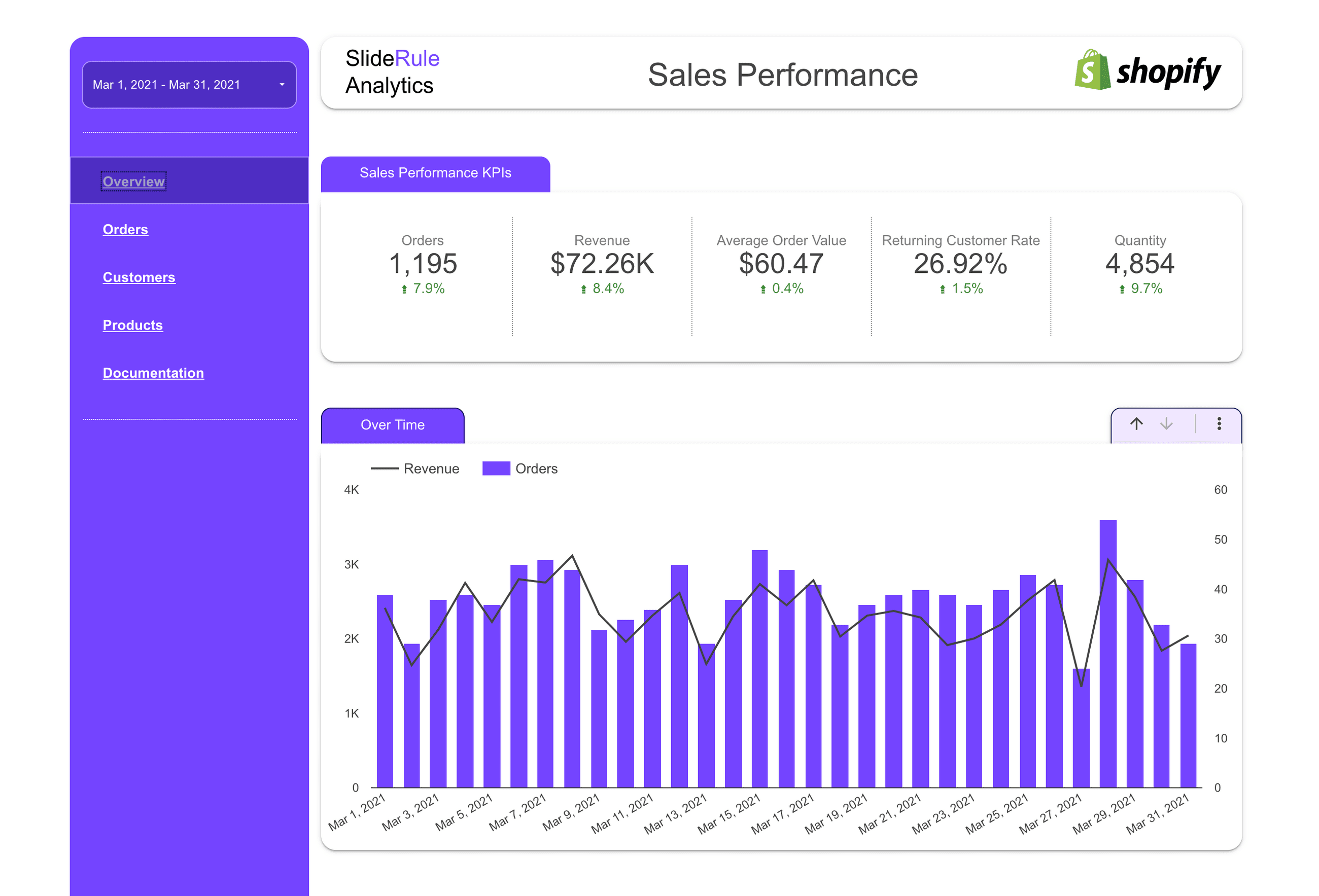
Task: Click the purple Orders legend swatch
Action: click(496, 469)
